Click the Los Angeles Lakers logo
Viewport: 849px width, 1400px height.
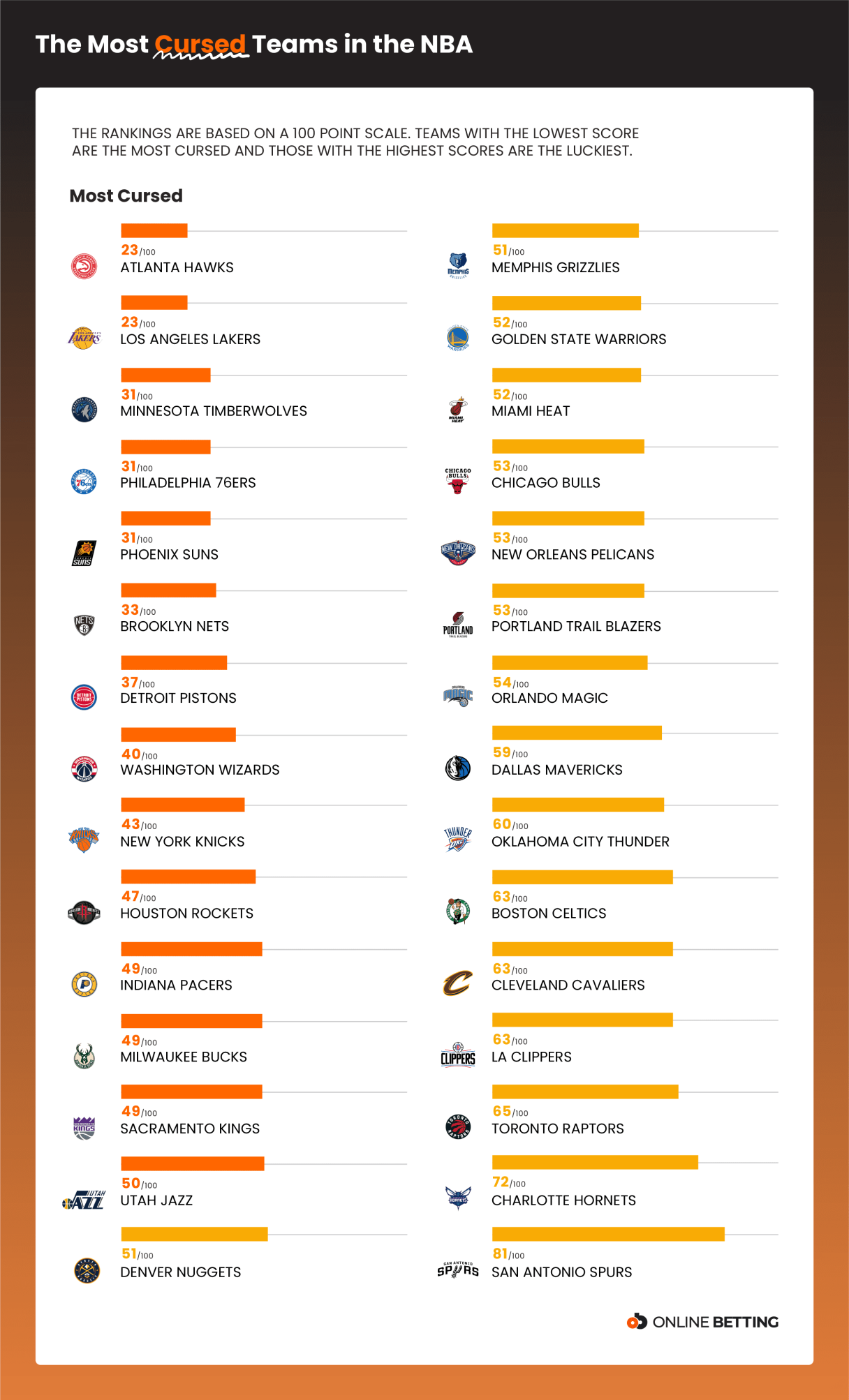tap(84, 338)
